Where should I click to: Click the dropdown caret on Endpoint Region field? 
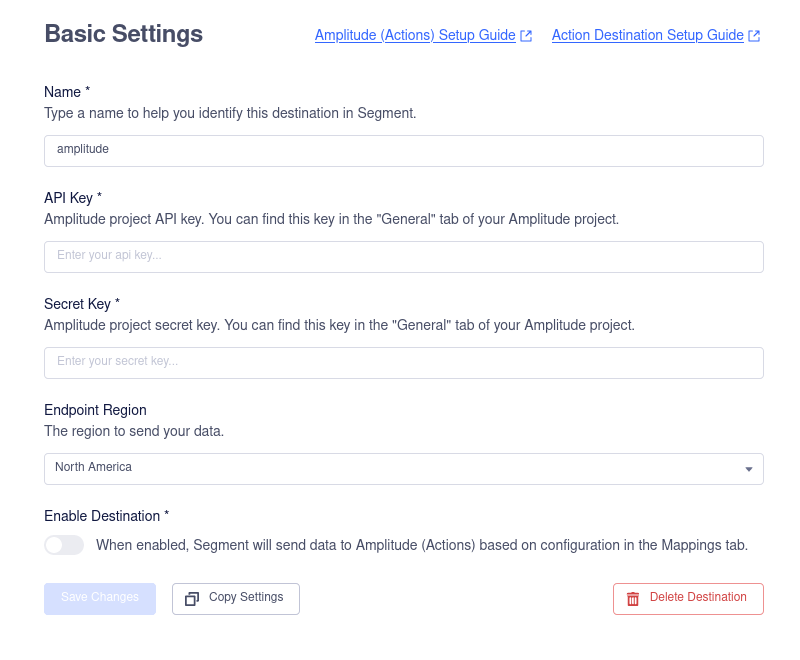point(748,468)
